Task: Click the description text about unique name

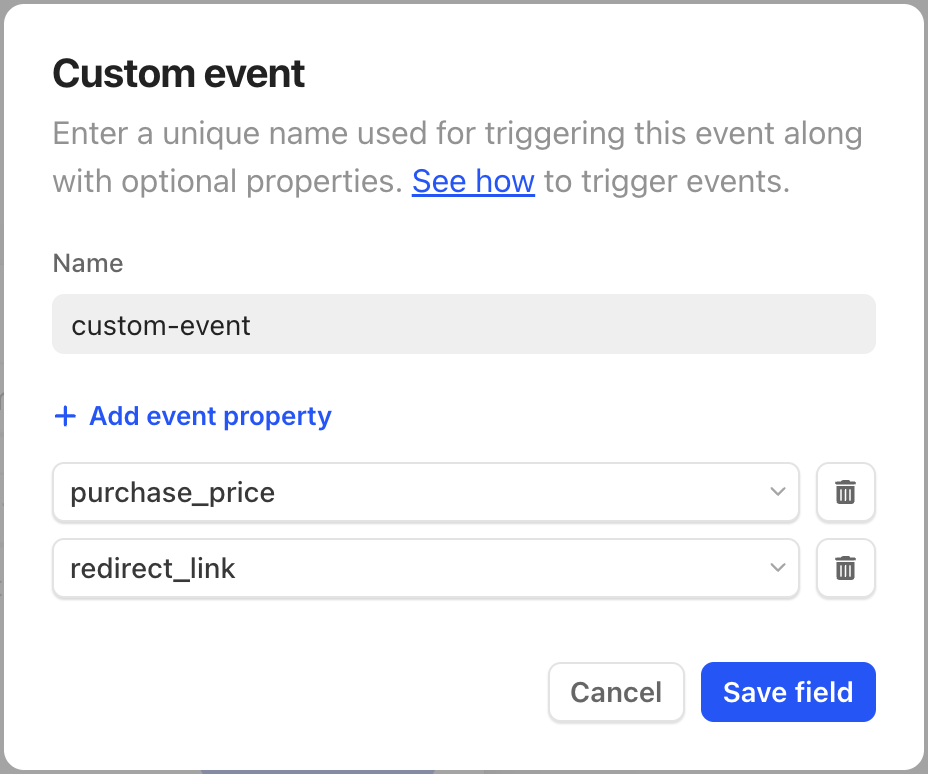Action: tap(457, 133)
